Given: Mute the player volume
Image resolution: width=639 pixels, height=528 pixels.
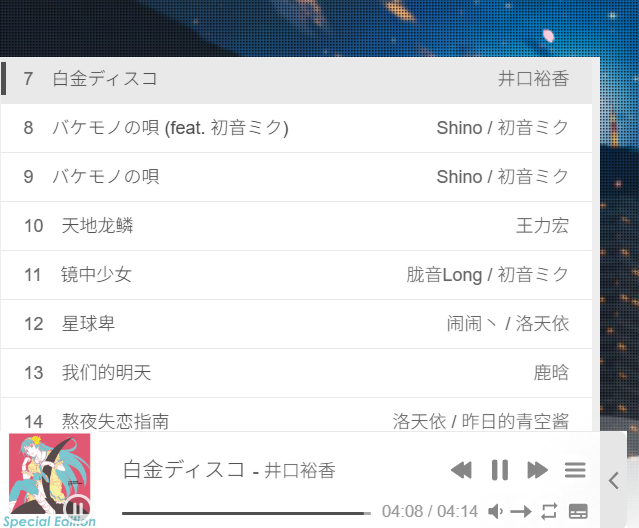Looking at the screenshot, I should coord(496,511).
